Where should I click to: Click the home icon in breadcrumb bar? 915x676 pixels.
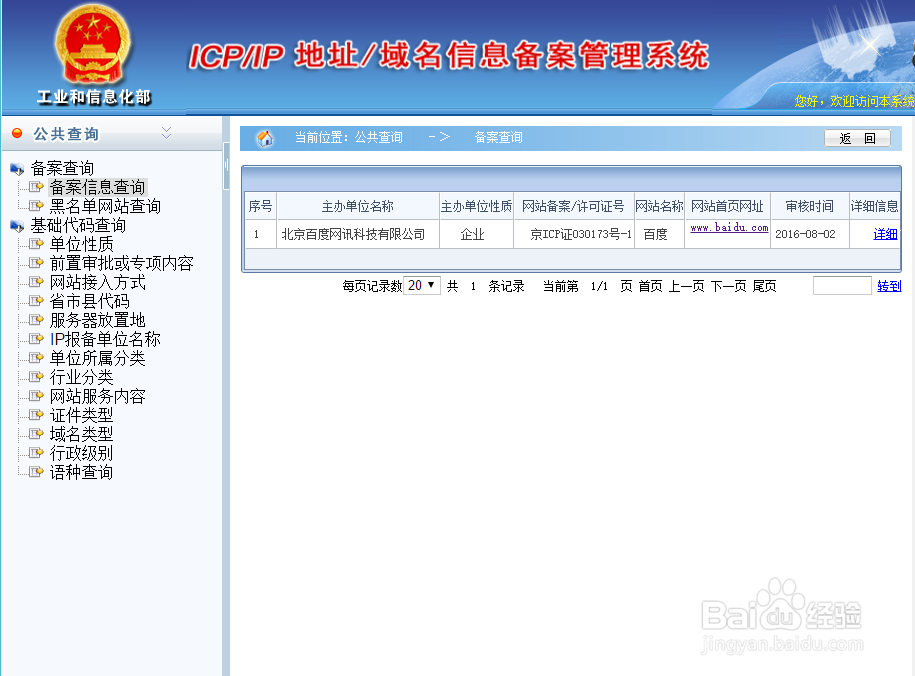coord(265,138)
